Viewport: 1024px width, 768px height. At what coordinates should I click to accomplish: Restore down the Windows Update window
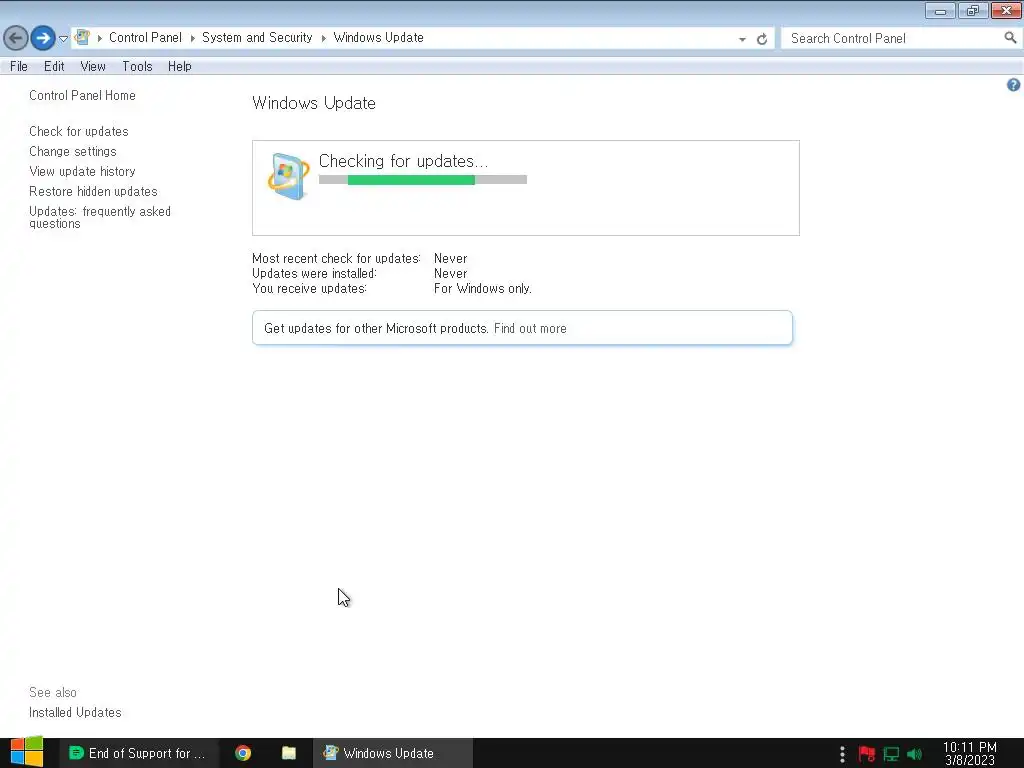click(x=973, y=10)
